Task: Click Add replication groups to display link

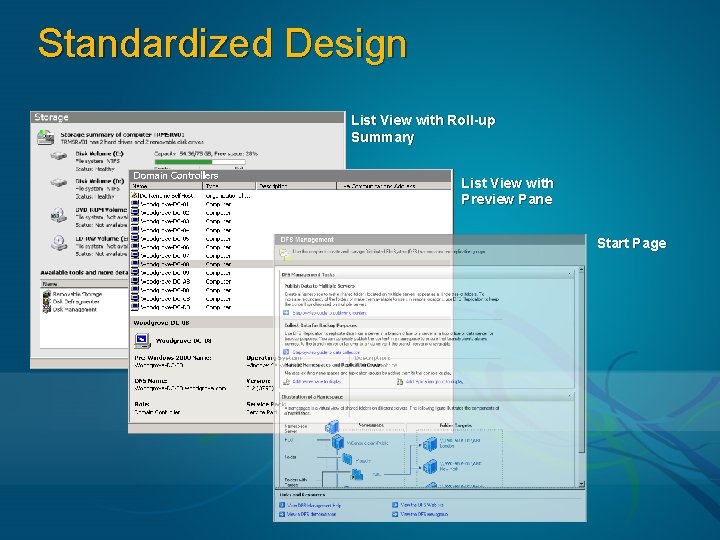Action: click(435, 382)
